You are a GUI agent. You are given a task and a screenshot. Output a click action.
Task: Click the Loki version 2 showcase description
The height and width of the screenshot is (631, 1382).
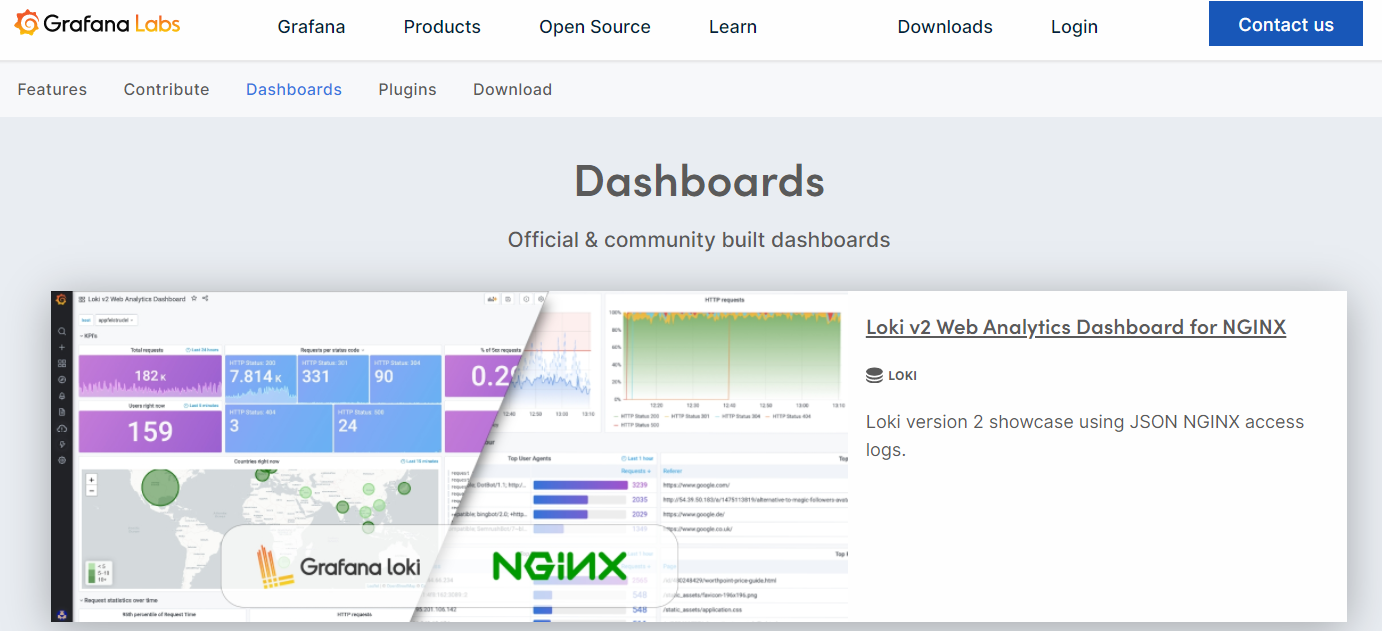click(1085, 436)
